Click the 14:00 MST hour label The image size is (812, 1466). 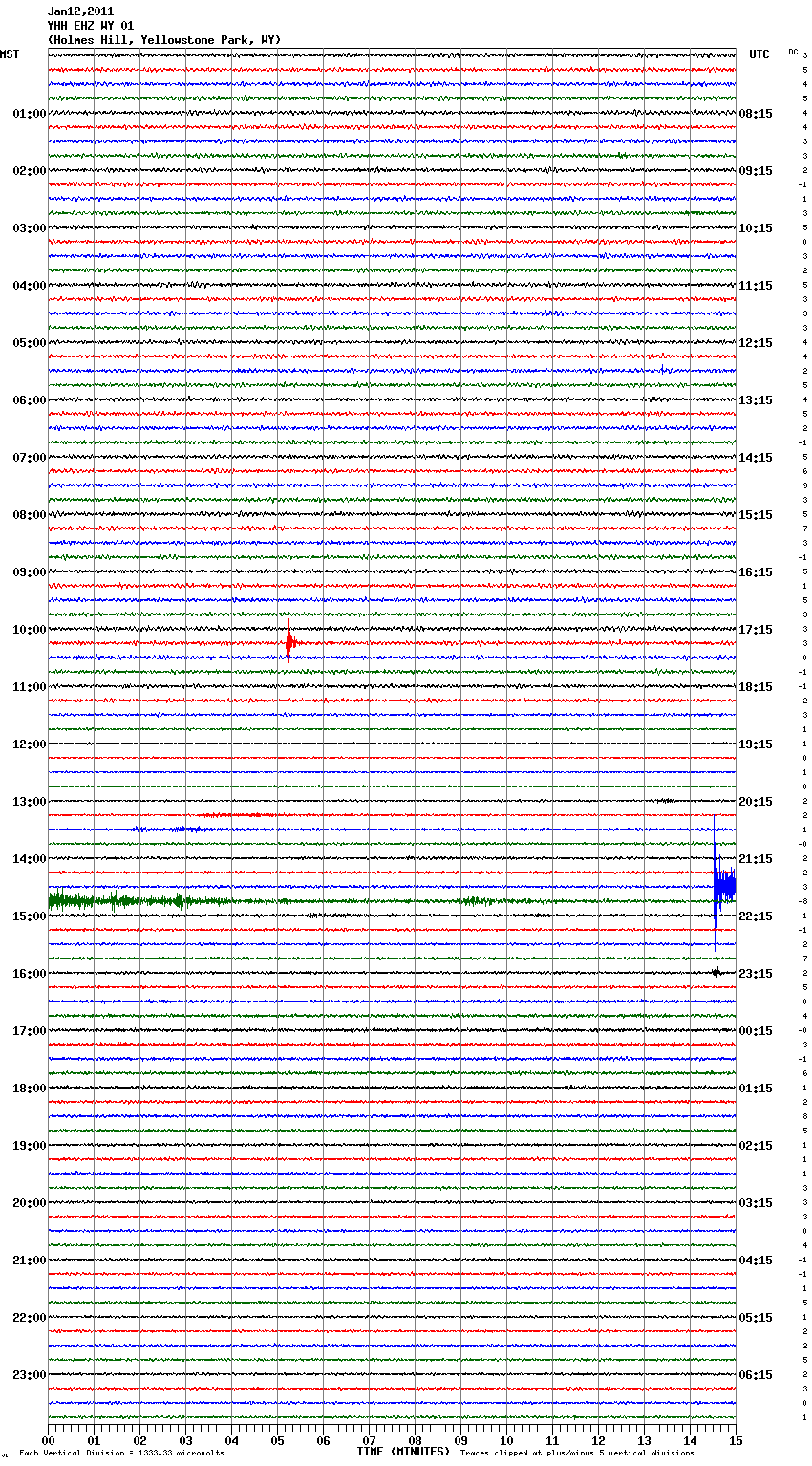click(30, 859)
